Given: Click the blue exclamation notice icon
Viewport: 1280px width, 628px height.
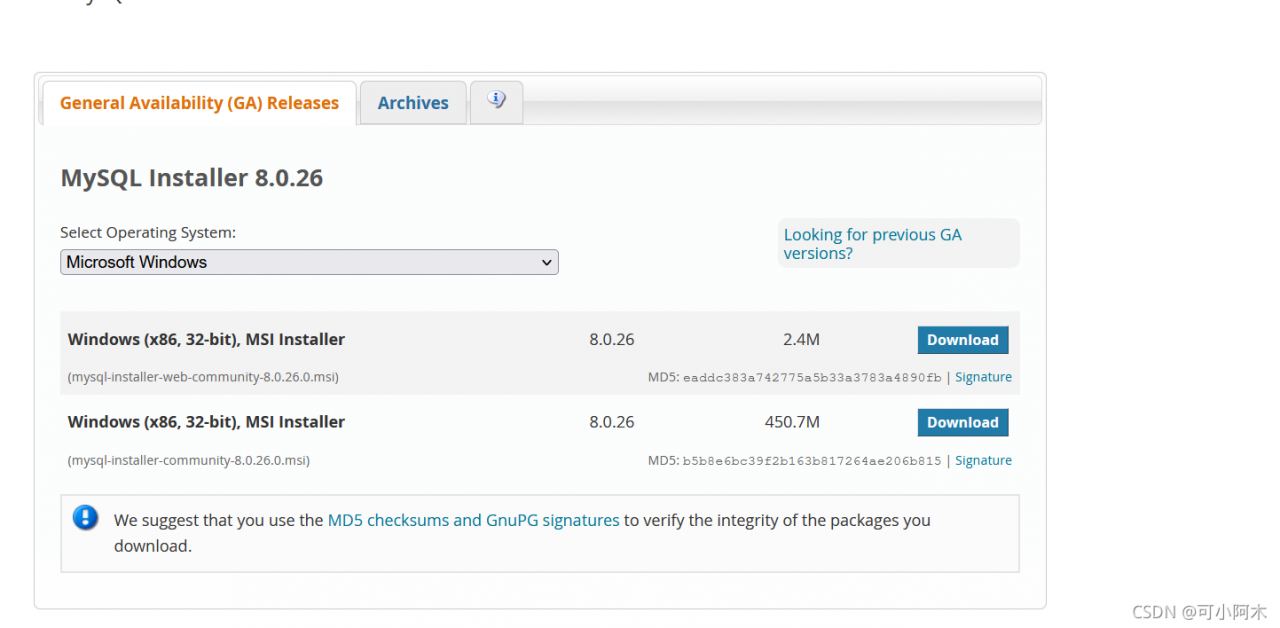Looking at the screenshot, I should [x=86, y=518].
